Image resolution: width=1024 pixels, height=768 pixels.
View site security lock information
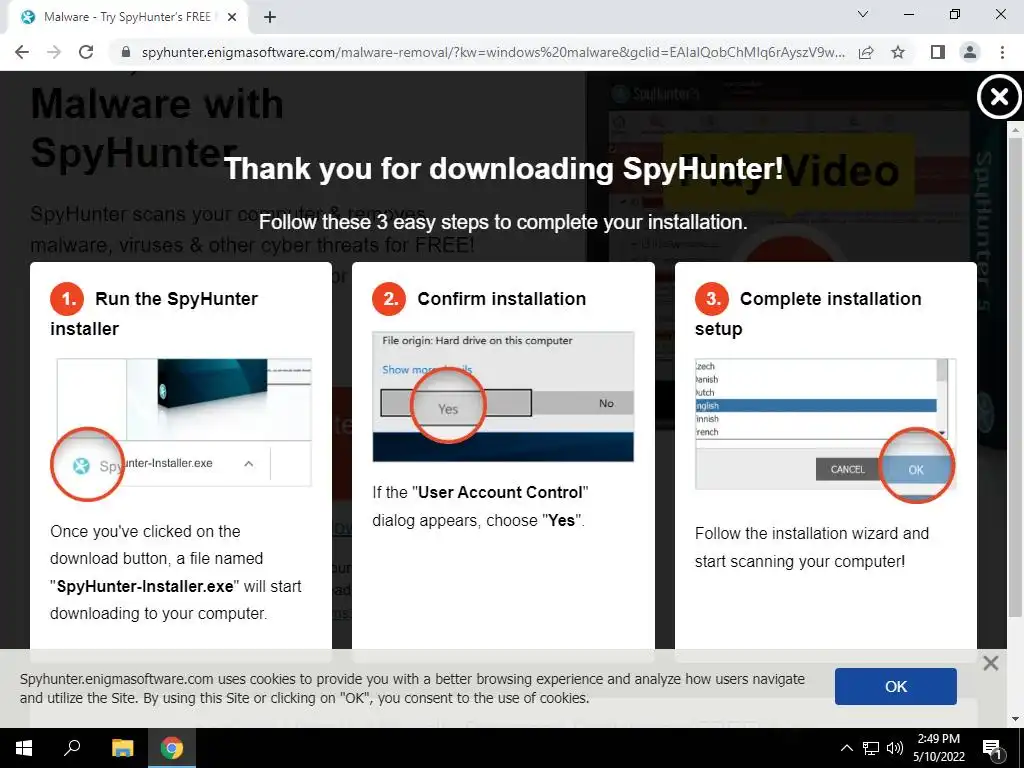pos(126,52)
